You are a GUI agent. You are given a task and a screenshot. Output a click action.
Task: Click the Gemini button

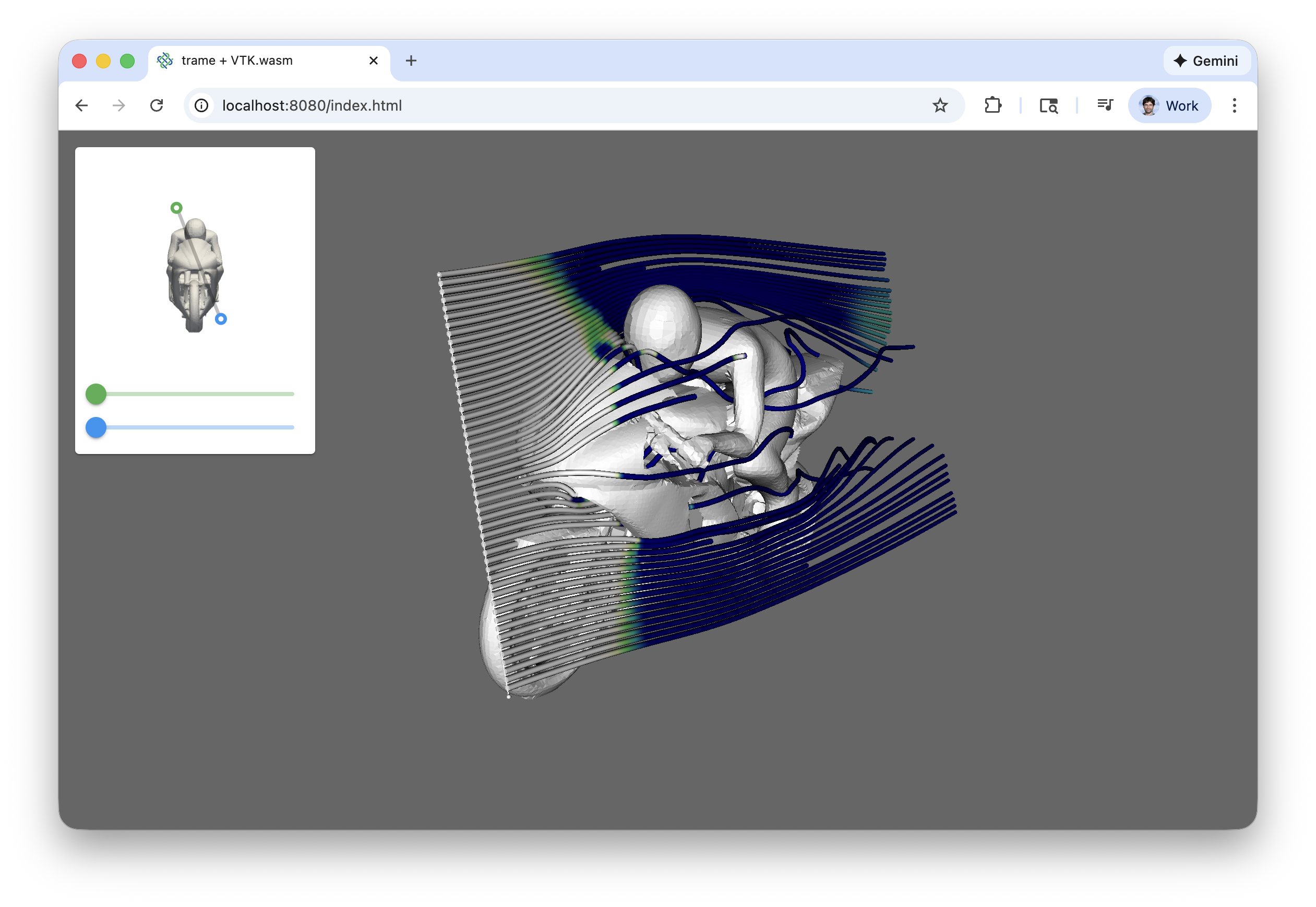pyautogui.click(x=1206, y=61)
